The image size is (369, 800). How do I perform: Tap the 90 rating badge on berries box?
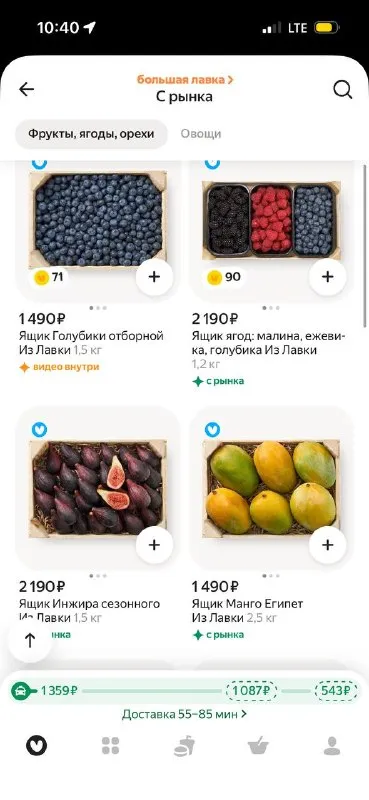click(224, 277)
